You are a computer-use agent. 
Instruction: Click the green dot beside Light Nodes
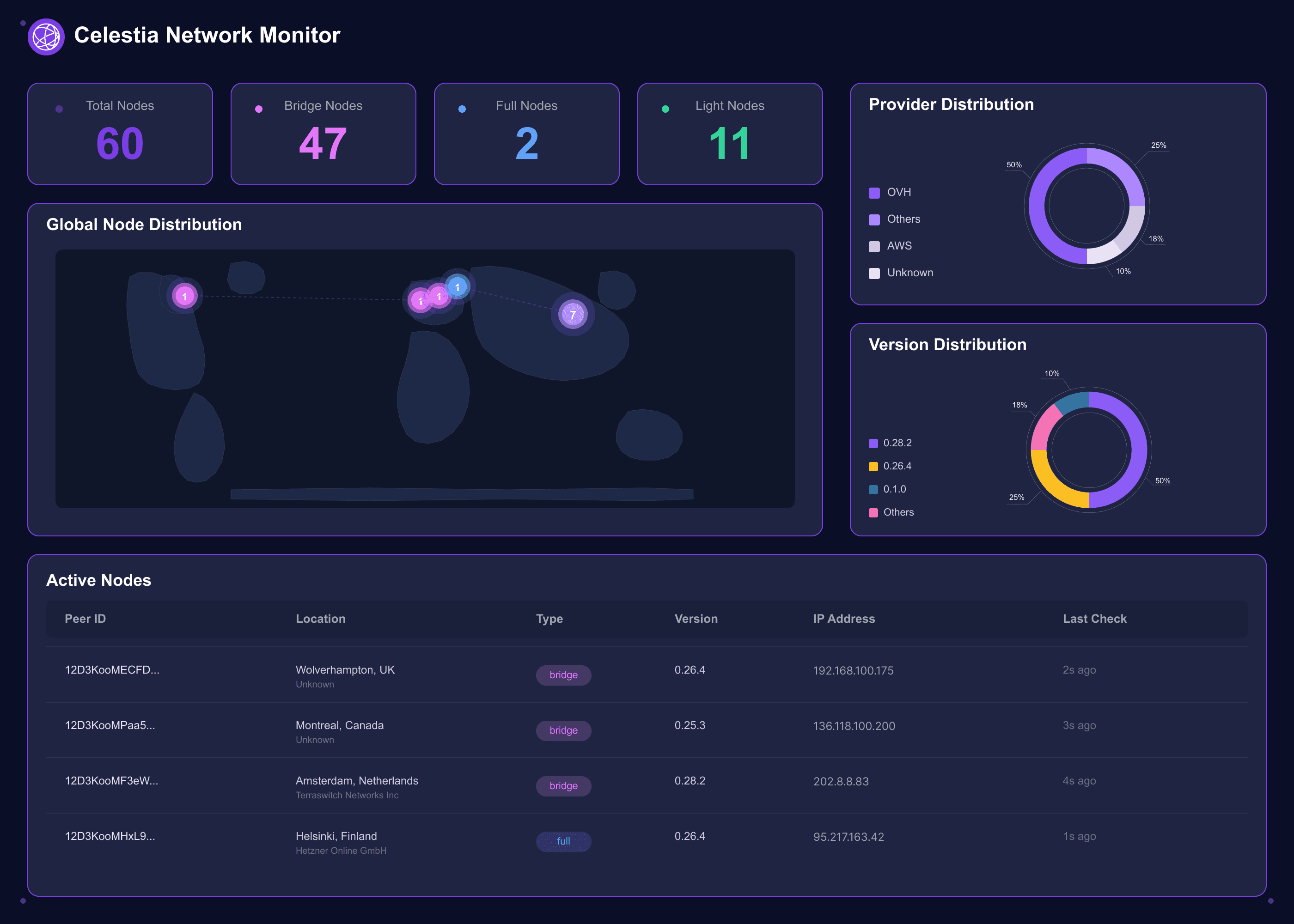point(665,109)
